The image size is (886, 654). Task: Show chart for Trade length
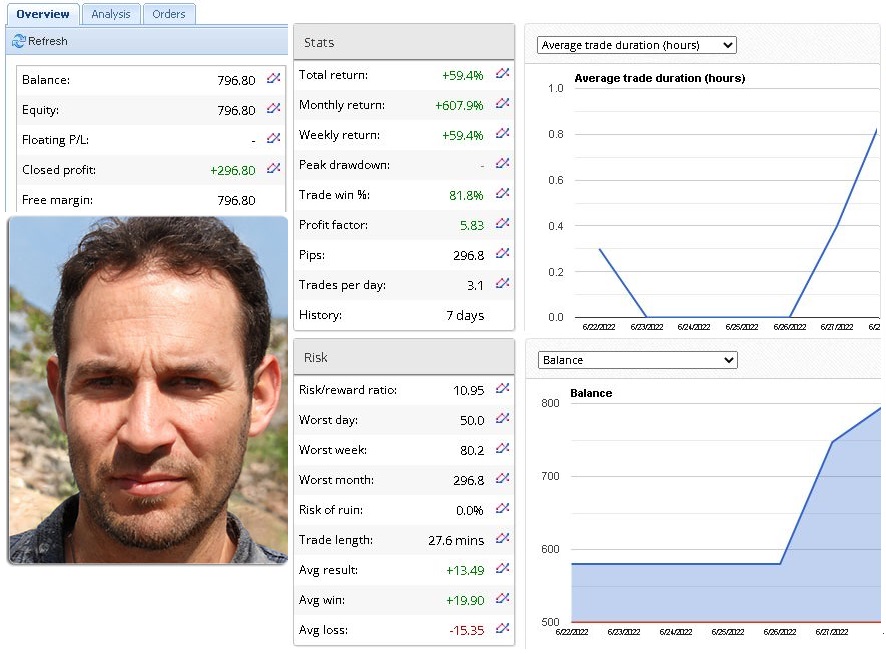(502, 538)
